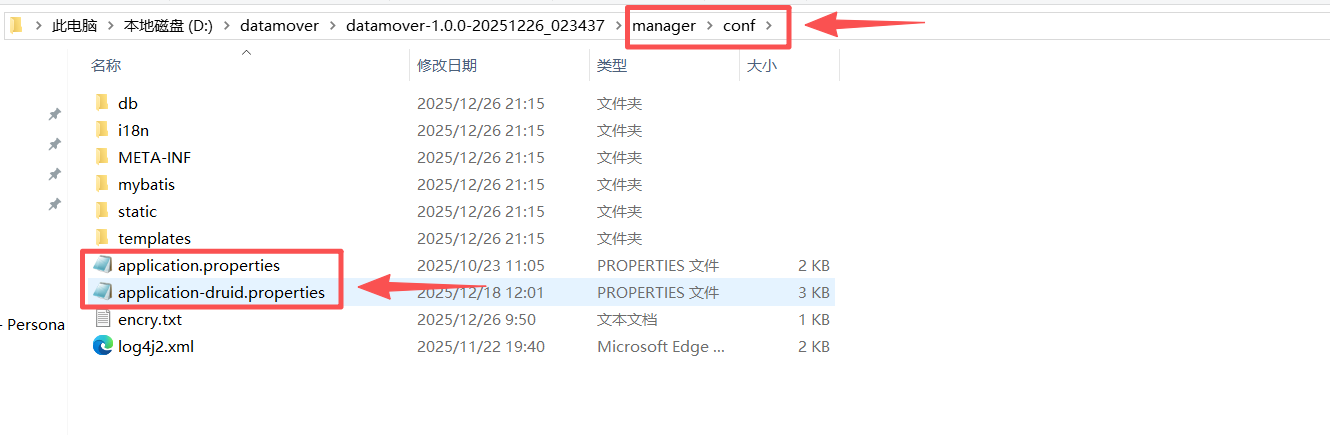Expand the chevron after 此电脑 breadcrumb
This screenshot has width=1330, height=435.
click(109, 26)
